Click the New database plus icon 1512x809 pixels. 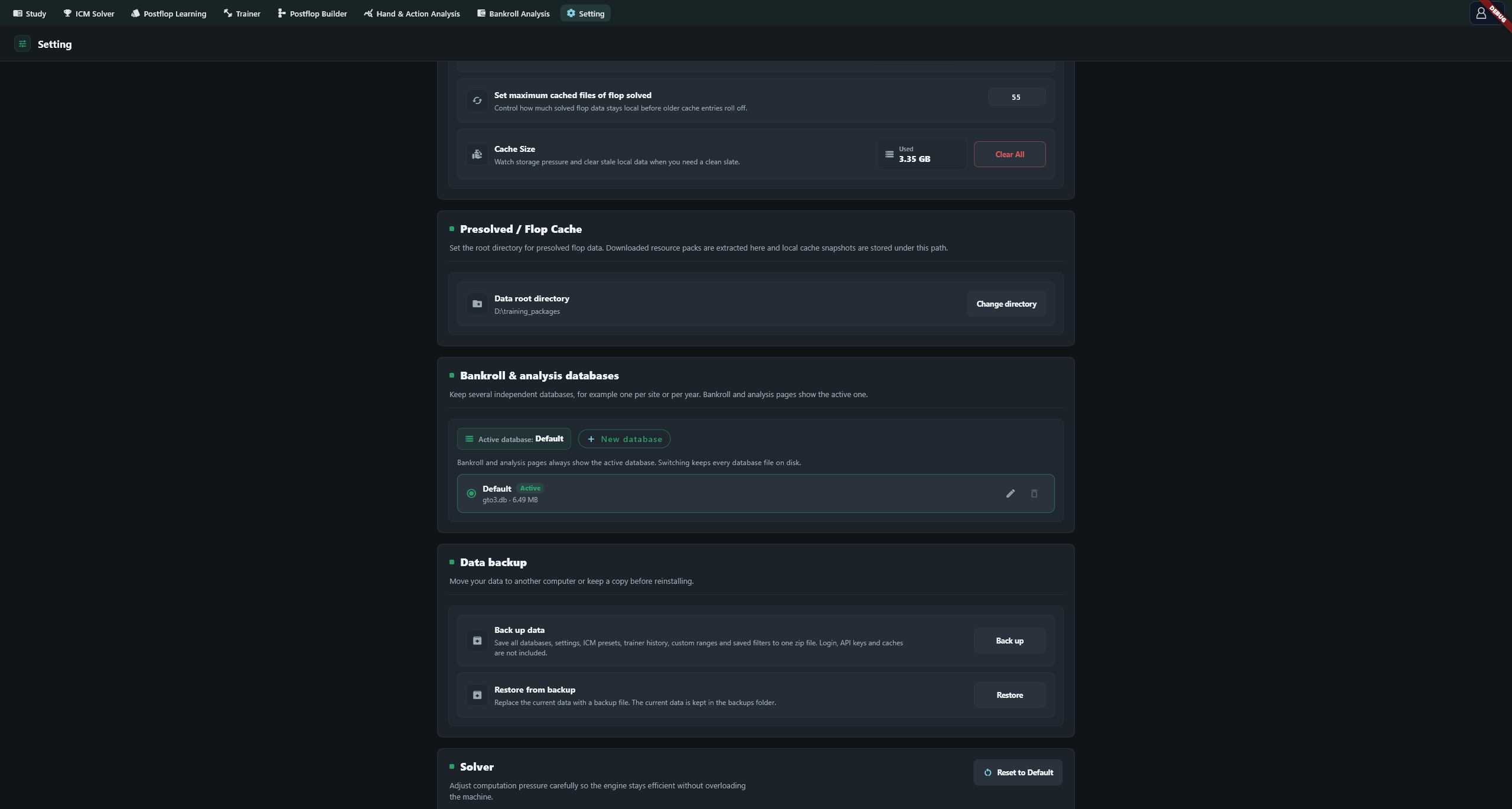[x=591, y=439]
